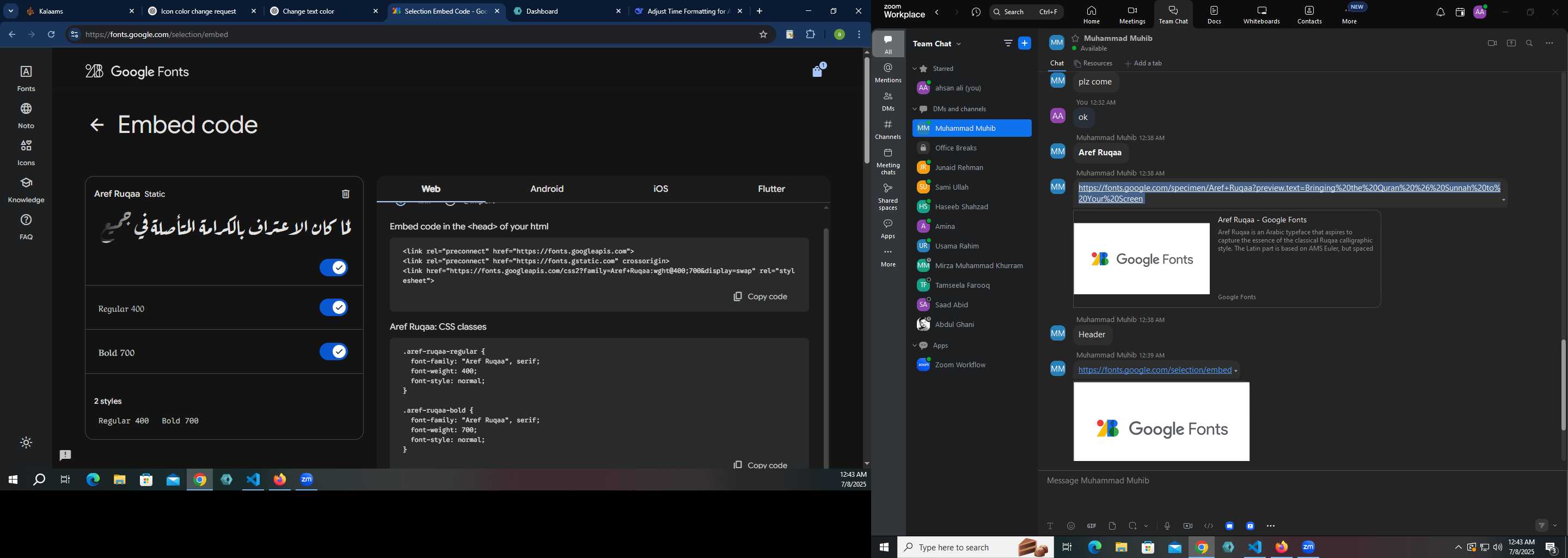Filter Team Chat list with filter icon
The width and height of the screenshot is (1568, 558).
(x=1008, y=43)
